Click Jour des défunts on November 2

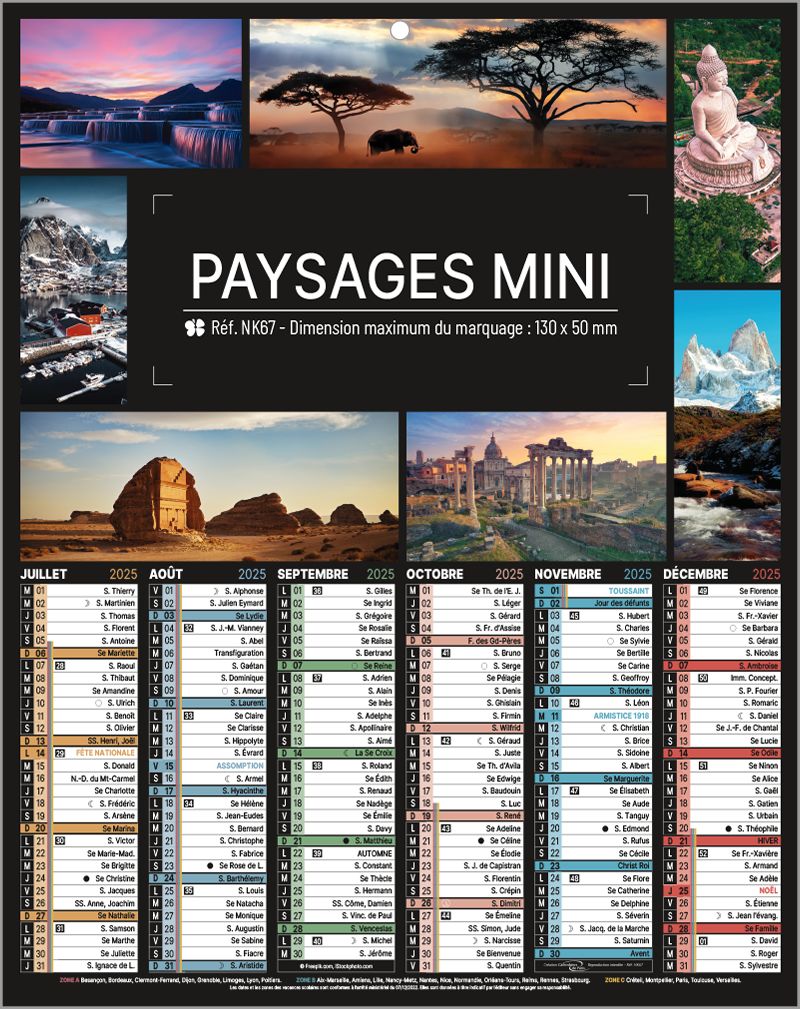tap(622, 603)
